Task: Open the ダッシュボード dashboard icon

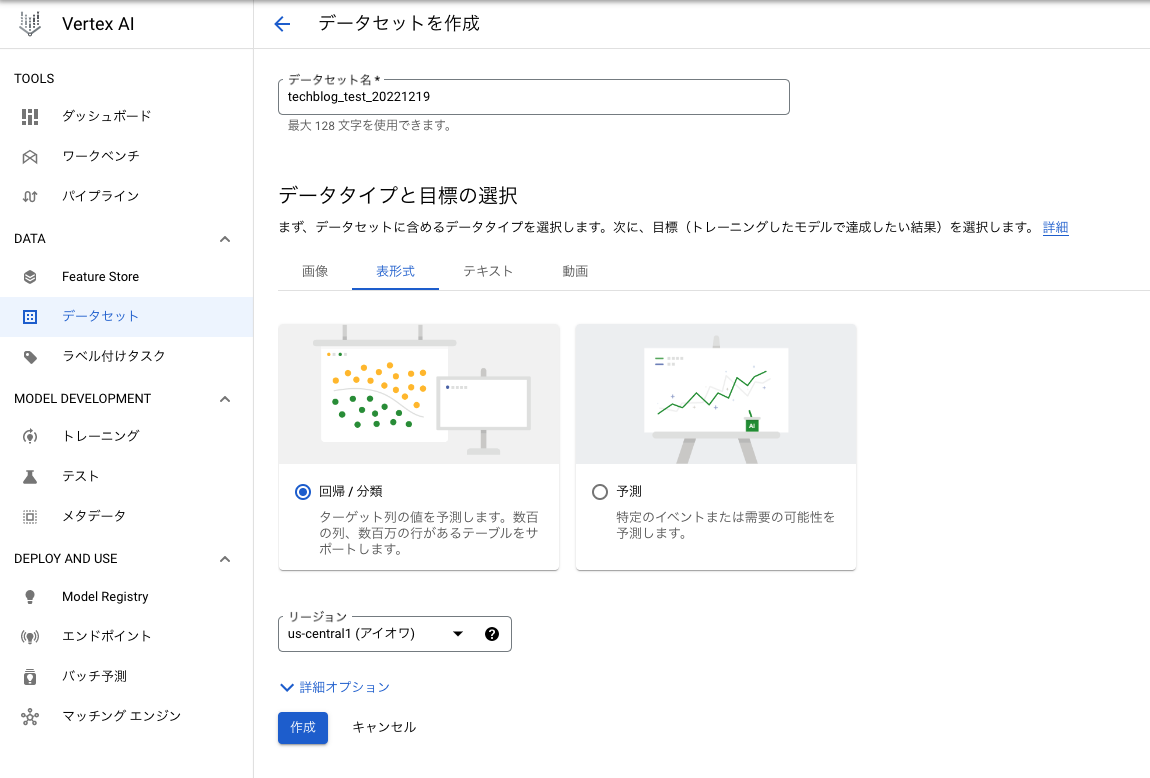Action: click(30, 116)
